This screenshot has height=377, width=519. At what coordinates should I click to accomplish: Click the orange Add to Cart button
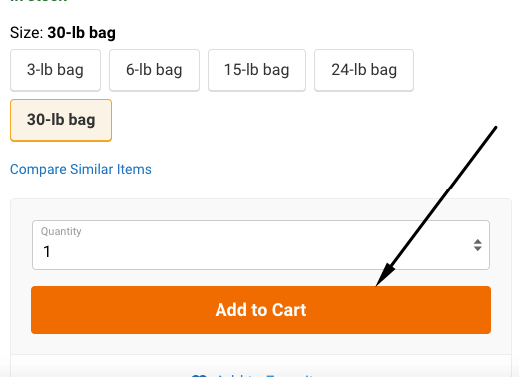pyautogui.click(x=261, y=310)
